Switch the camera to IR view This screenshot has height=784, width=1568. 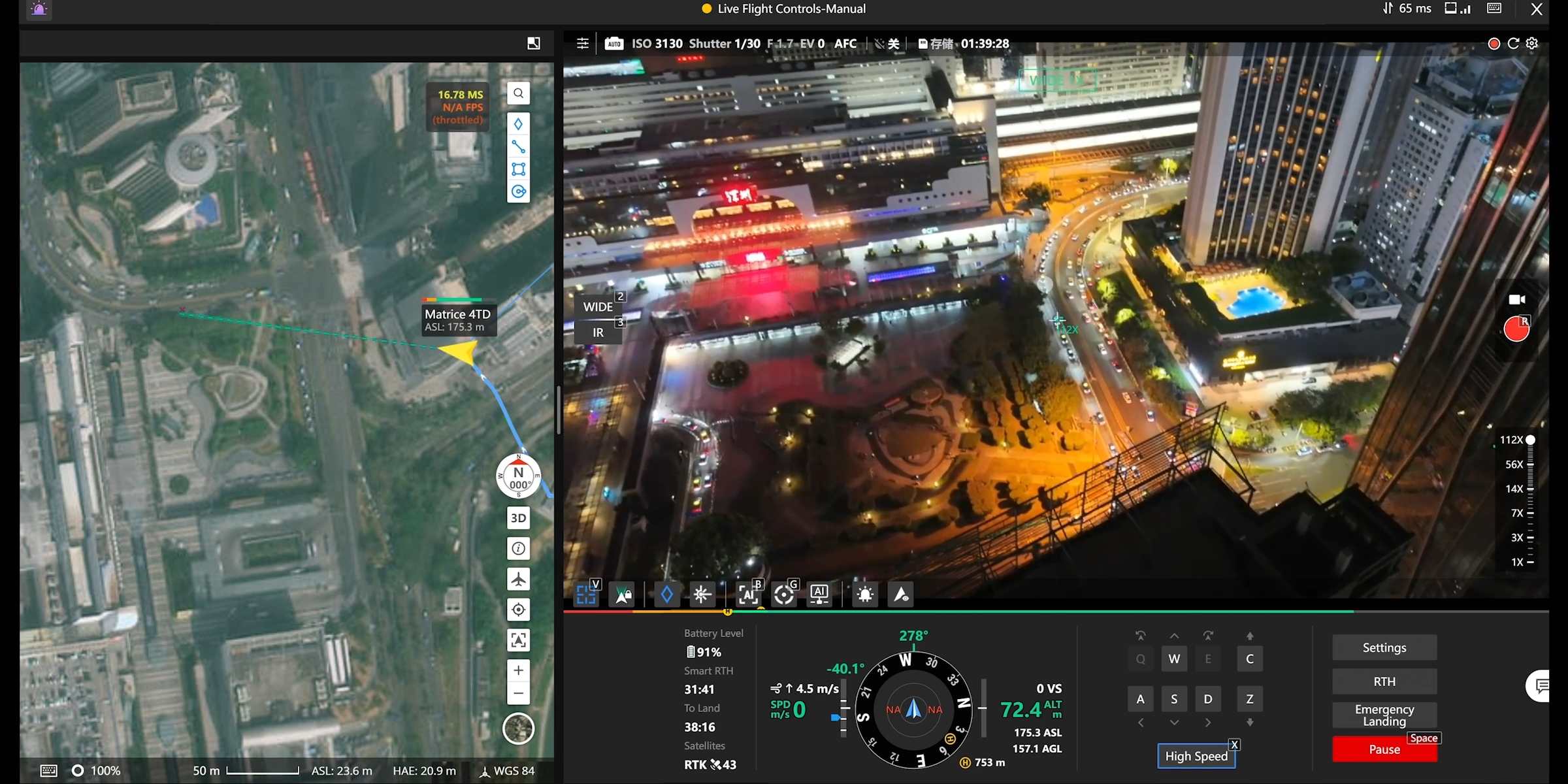pyautogui.click(x=598, y=333)
